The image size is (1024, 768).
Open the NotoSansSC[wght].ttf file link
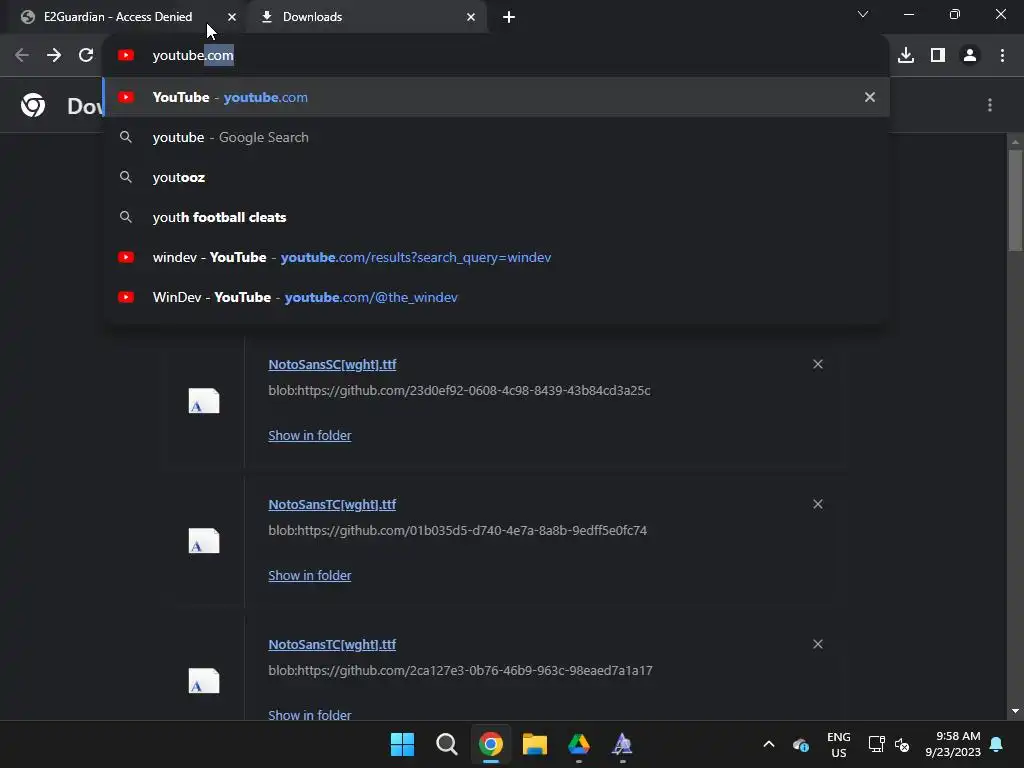332,364
